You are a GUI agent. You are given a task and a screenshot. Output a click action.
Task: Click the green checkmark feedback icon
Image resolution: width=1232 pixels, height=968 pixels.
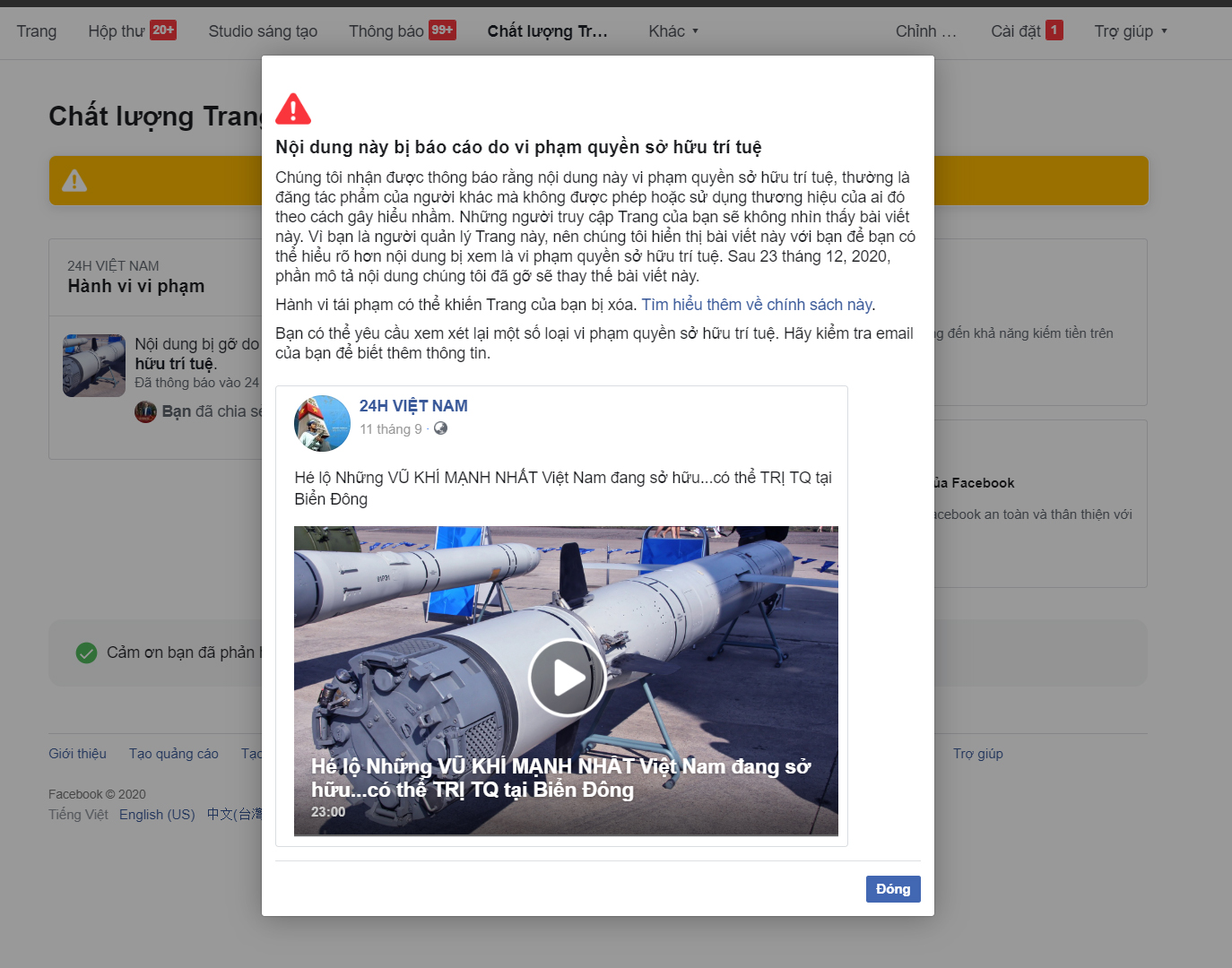[86, 653]
